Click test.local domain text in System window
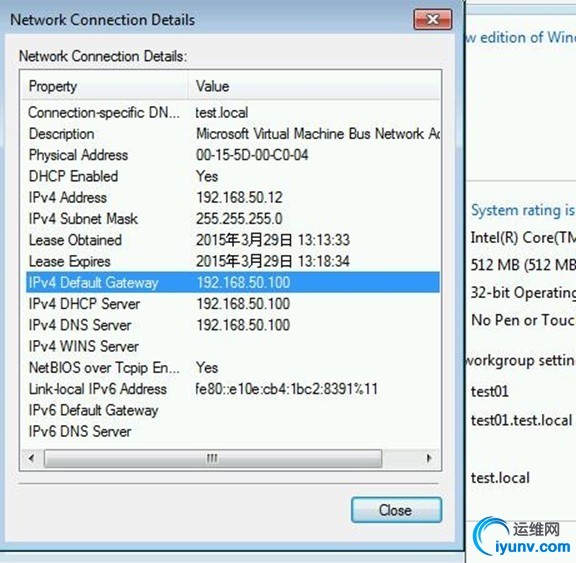Image resolution: width=576 pixels, height=563 pixels. tap(500, 478)
